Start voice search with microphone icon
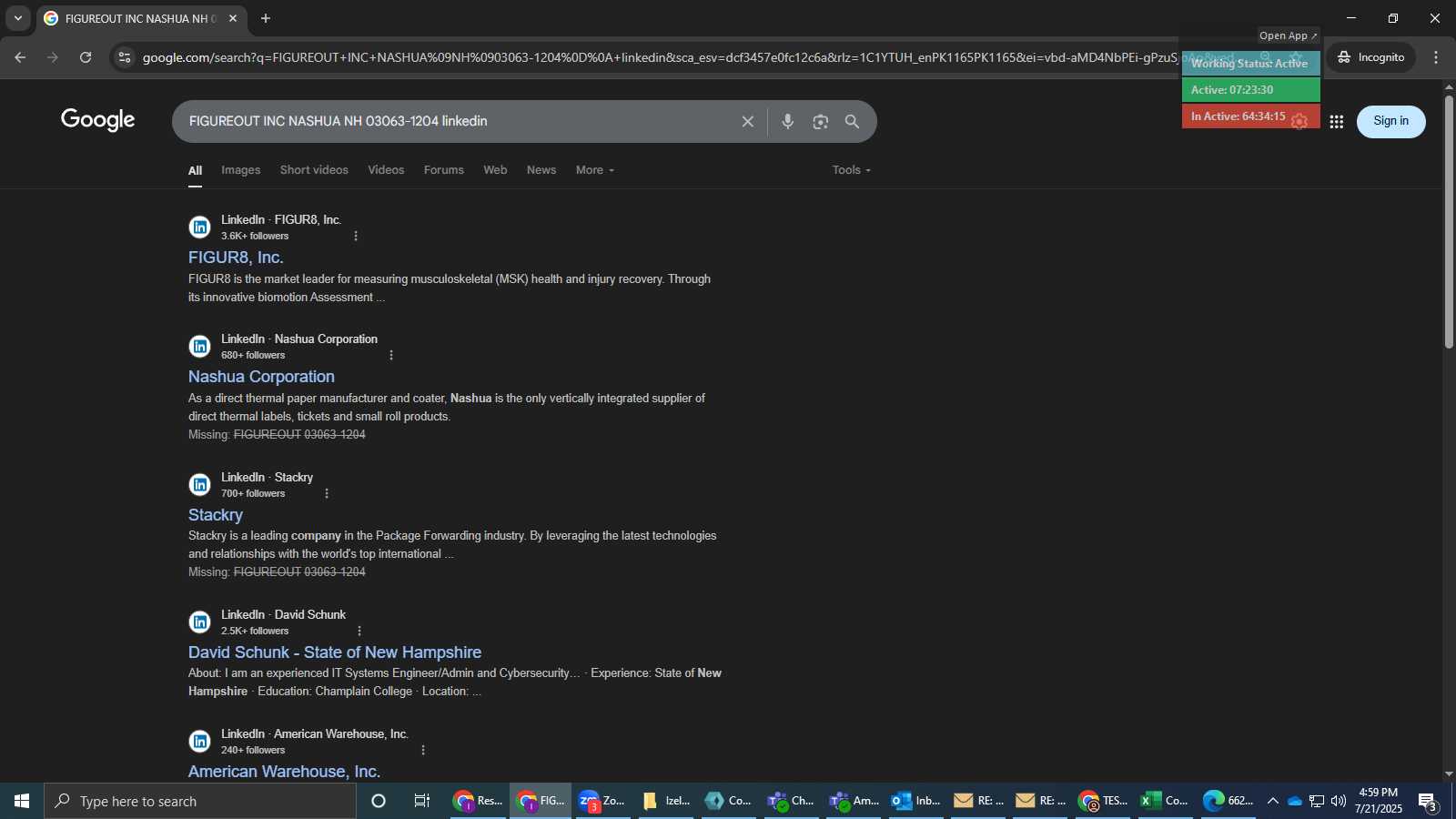The image size is (1456, 819). point(788,121)
